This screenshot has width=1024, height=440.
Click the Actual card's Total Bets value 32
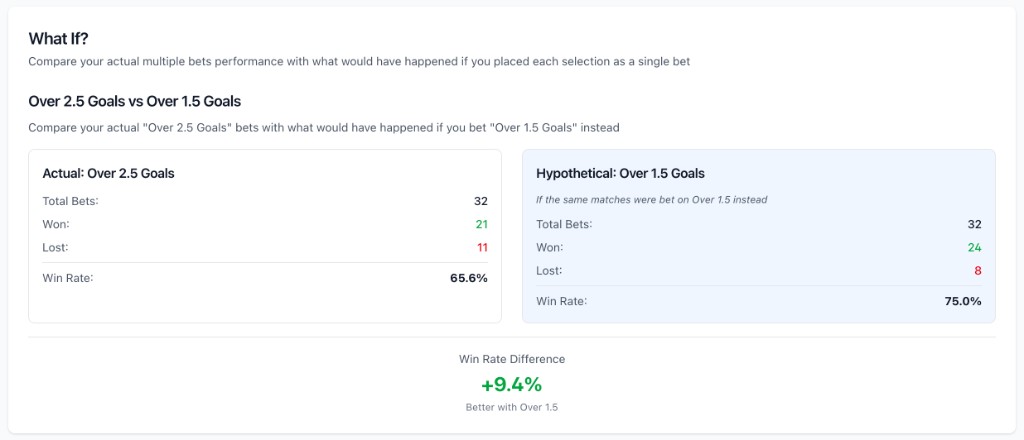(480, 201)
